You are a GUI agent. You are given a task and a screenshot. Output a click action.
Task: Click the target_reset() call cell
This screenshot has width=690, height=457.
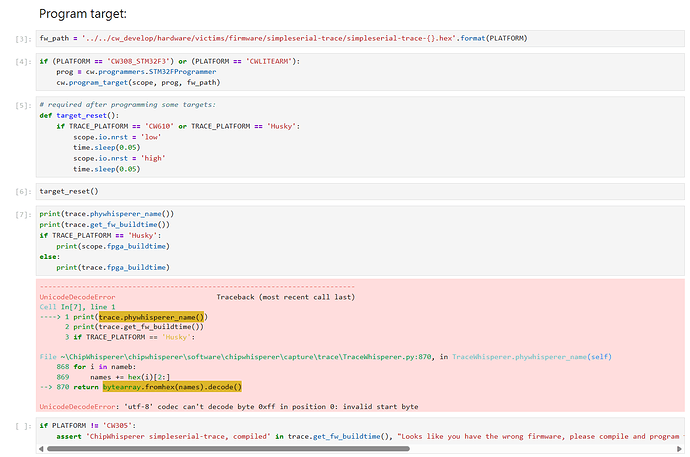click(x=69, y=191)
